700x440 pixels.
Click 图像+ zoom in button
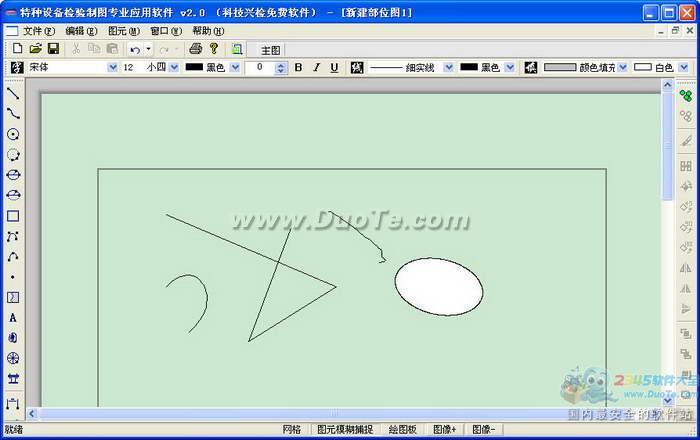[x=445, y=429]
